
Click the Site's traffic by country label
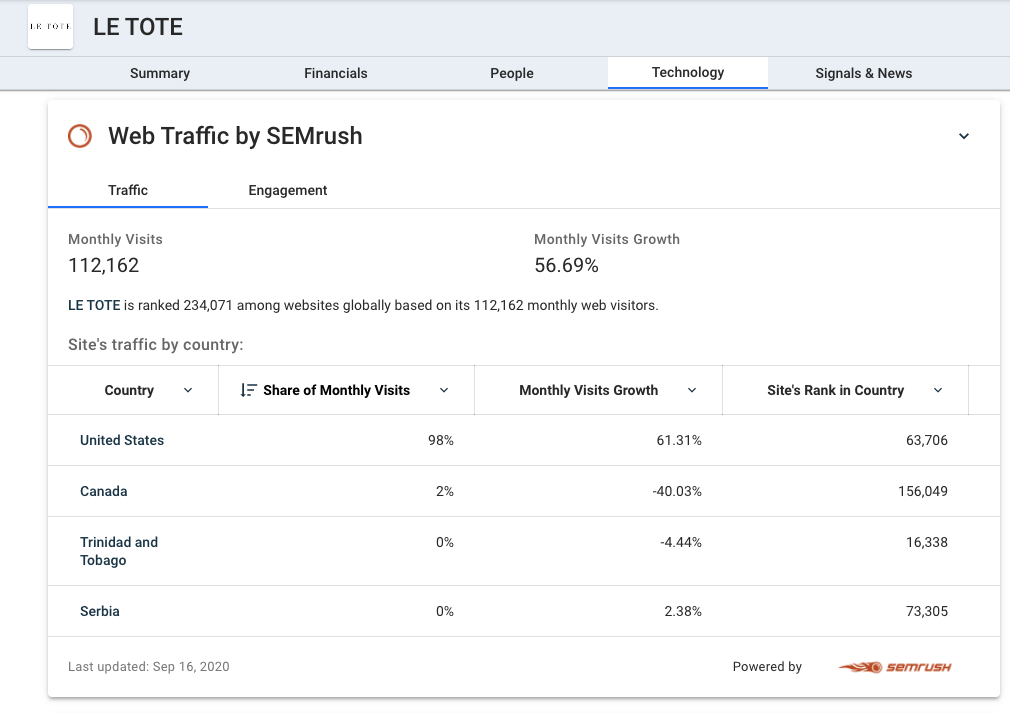(x=156, y=345)
